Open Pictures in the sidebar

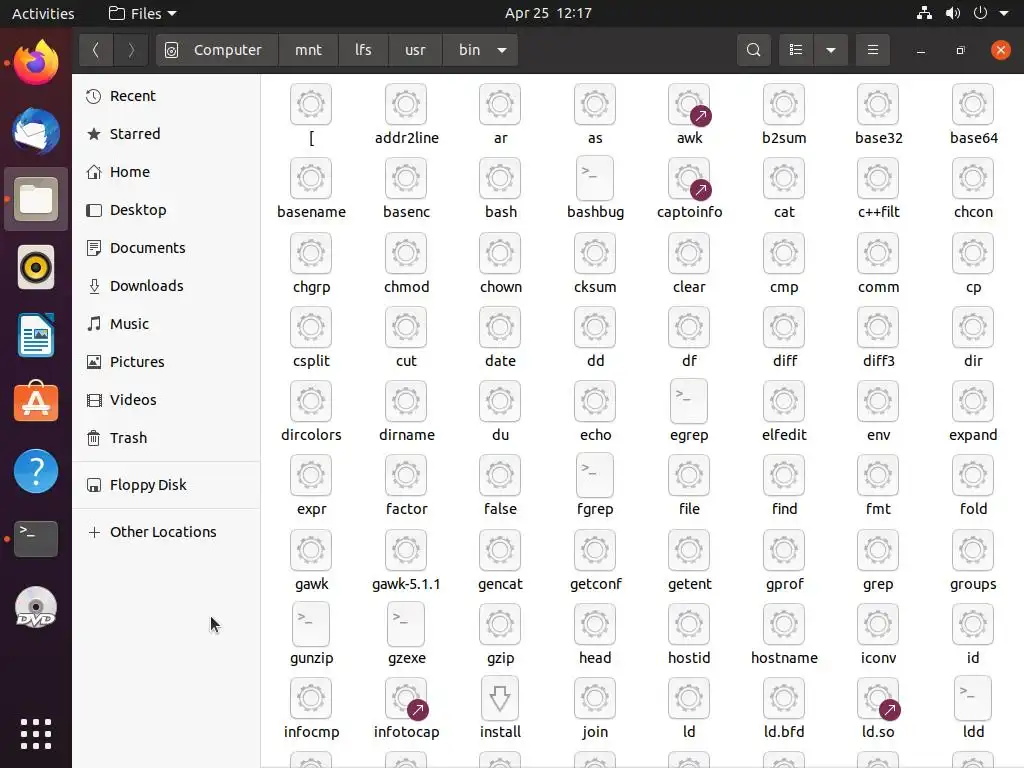166,361
